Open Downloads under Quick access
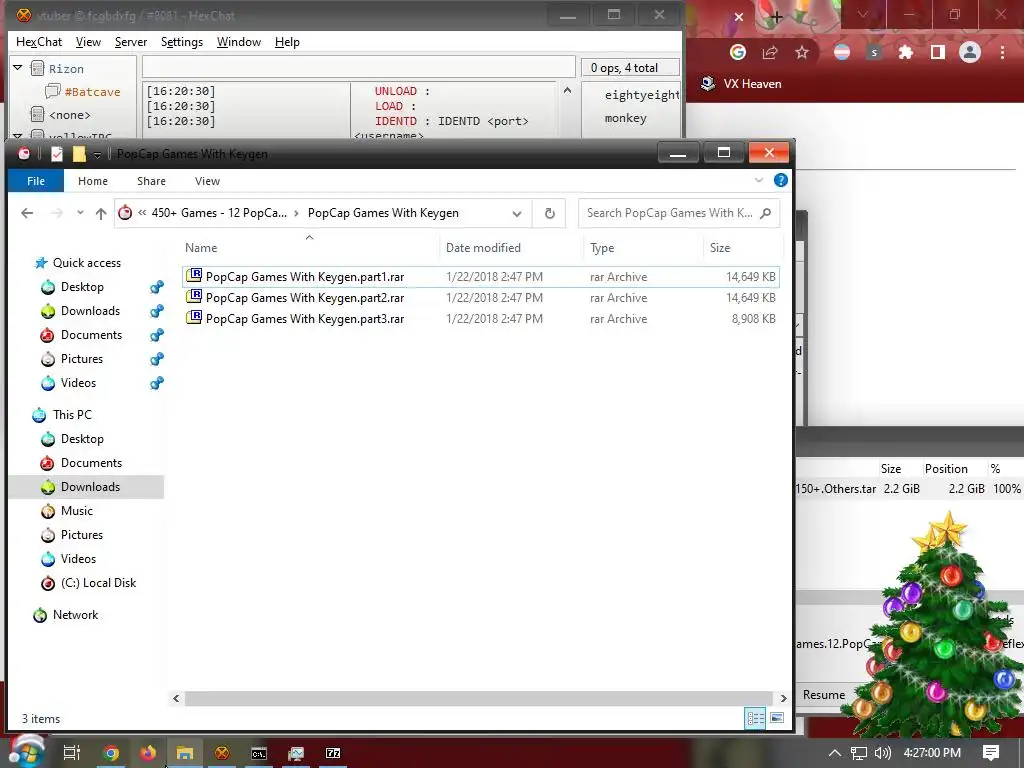 90,311
